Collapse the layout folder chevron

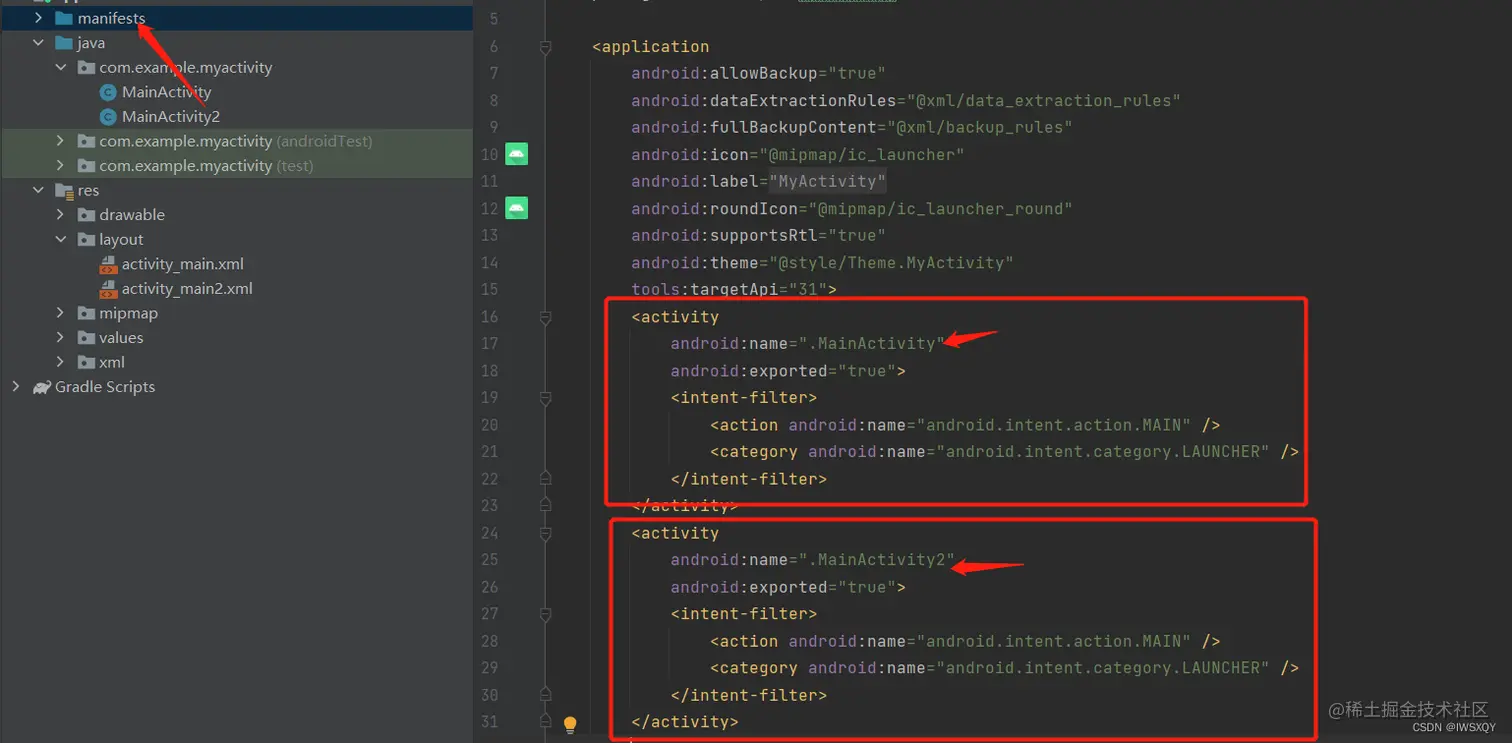(x=61, y=240)
